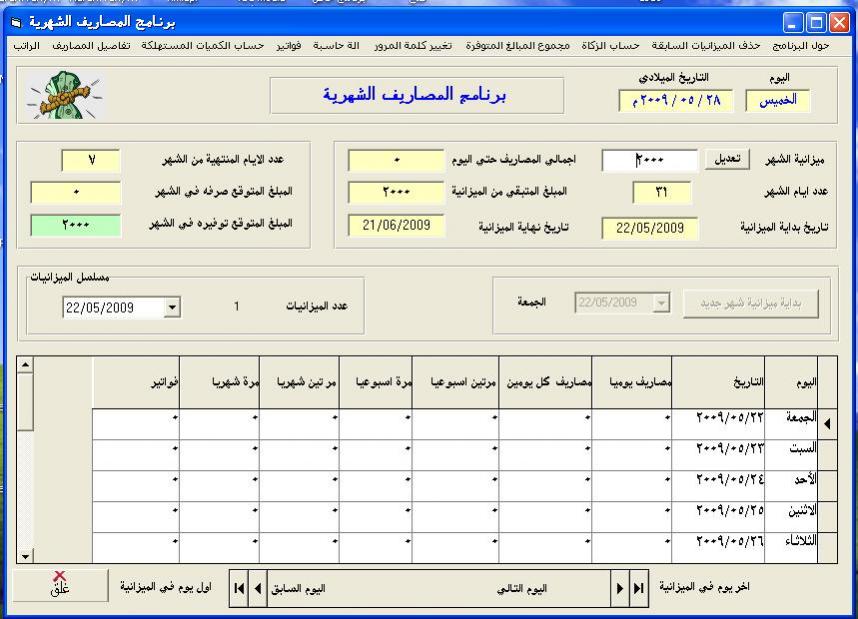This screenshot has height=619, width=858.
Task: Click the بداية ميزانية شهر جديد button
Action: point(751,304)
